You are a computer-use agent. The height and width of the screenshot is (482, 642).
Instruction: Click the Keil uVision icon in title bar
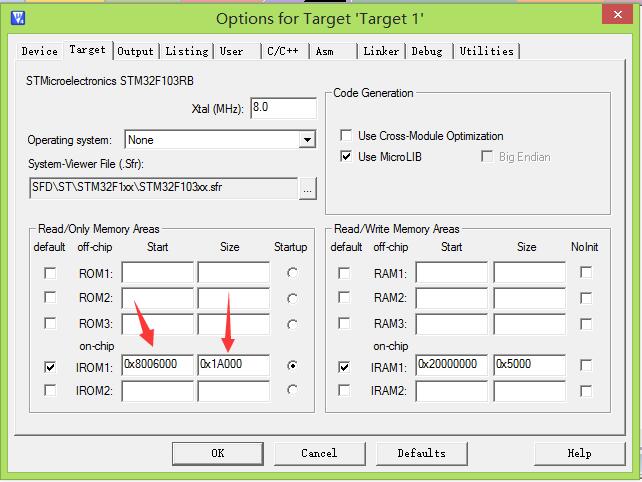[18, 18]
